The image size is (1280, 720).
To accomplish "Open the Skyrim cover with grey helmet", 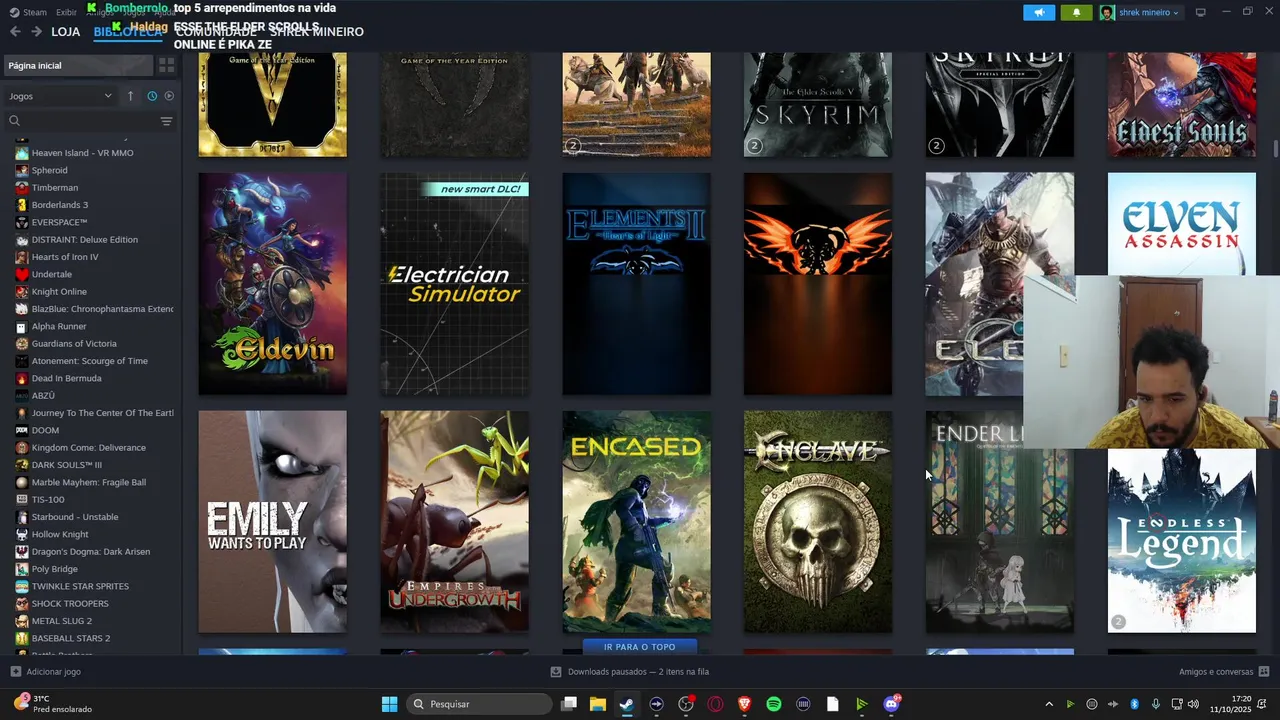I will click(x=818, y=105).
